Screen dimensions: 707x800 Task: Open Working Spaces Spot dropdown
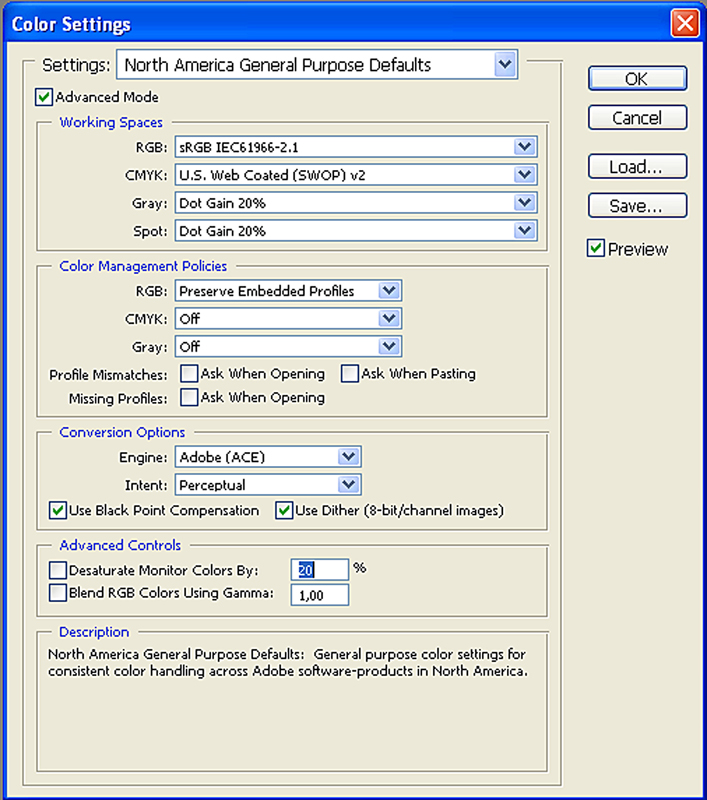pyautogui.click(x=356, y=231)
